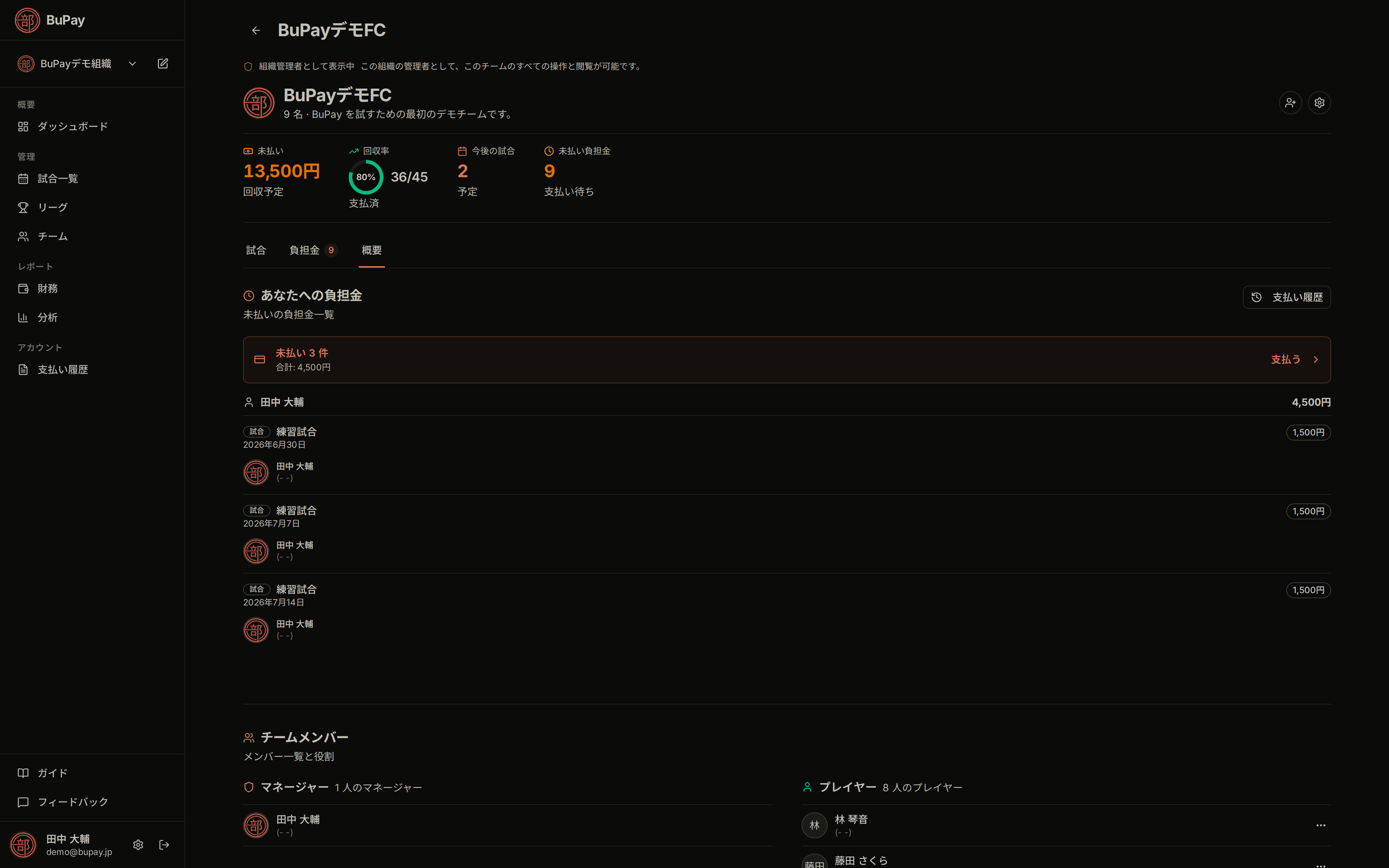Image resolution: width=1389 pixels, height=868 pixels.
Task: Click the 4,500円 total for 田中 大輔
Action: click(x=1311, y=403)
